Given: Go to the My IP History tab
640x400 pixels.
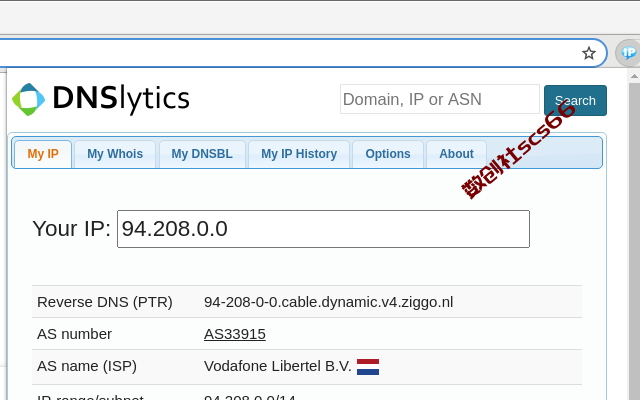Looking at the screenshot, I should [299, 154].
